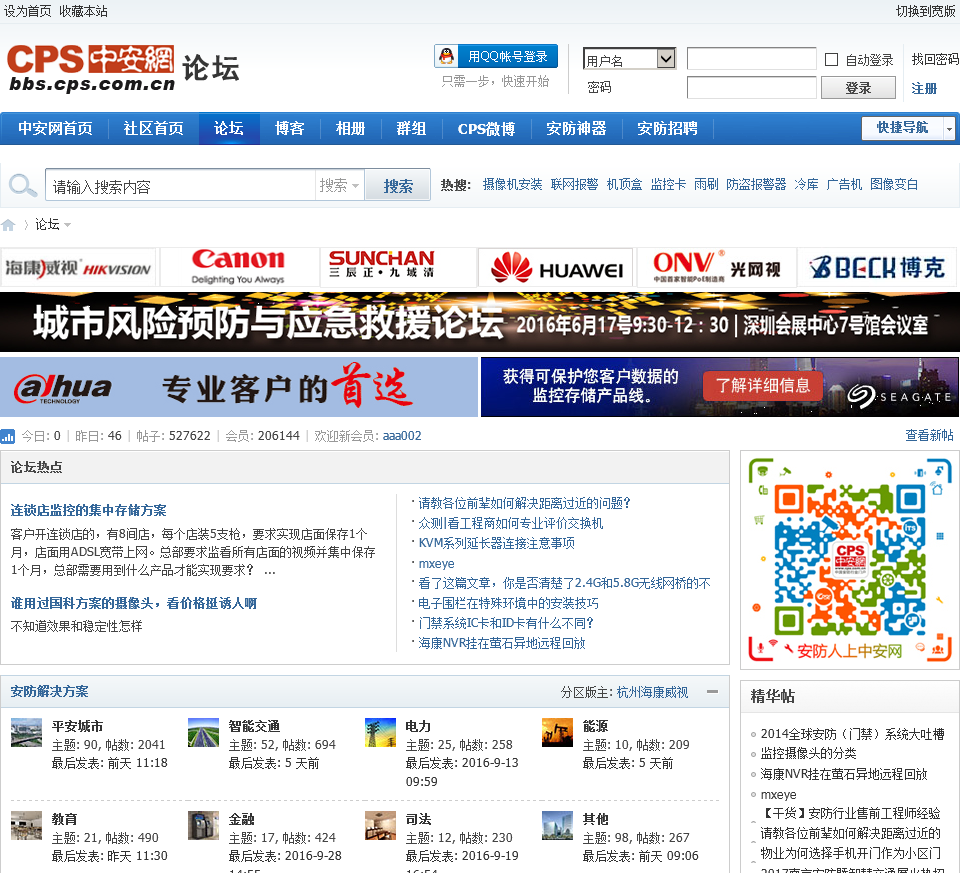Image resolution: width=960 pixels, height=873 pixels.
Task: Open new member aaa002 profile
Action: click(x=402, y=436)
